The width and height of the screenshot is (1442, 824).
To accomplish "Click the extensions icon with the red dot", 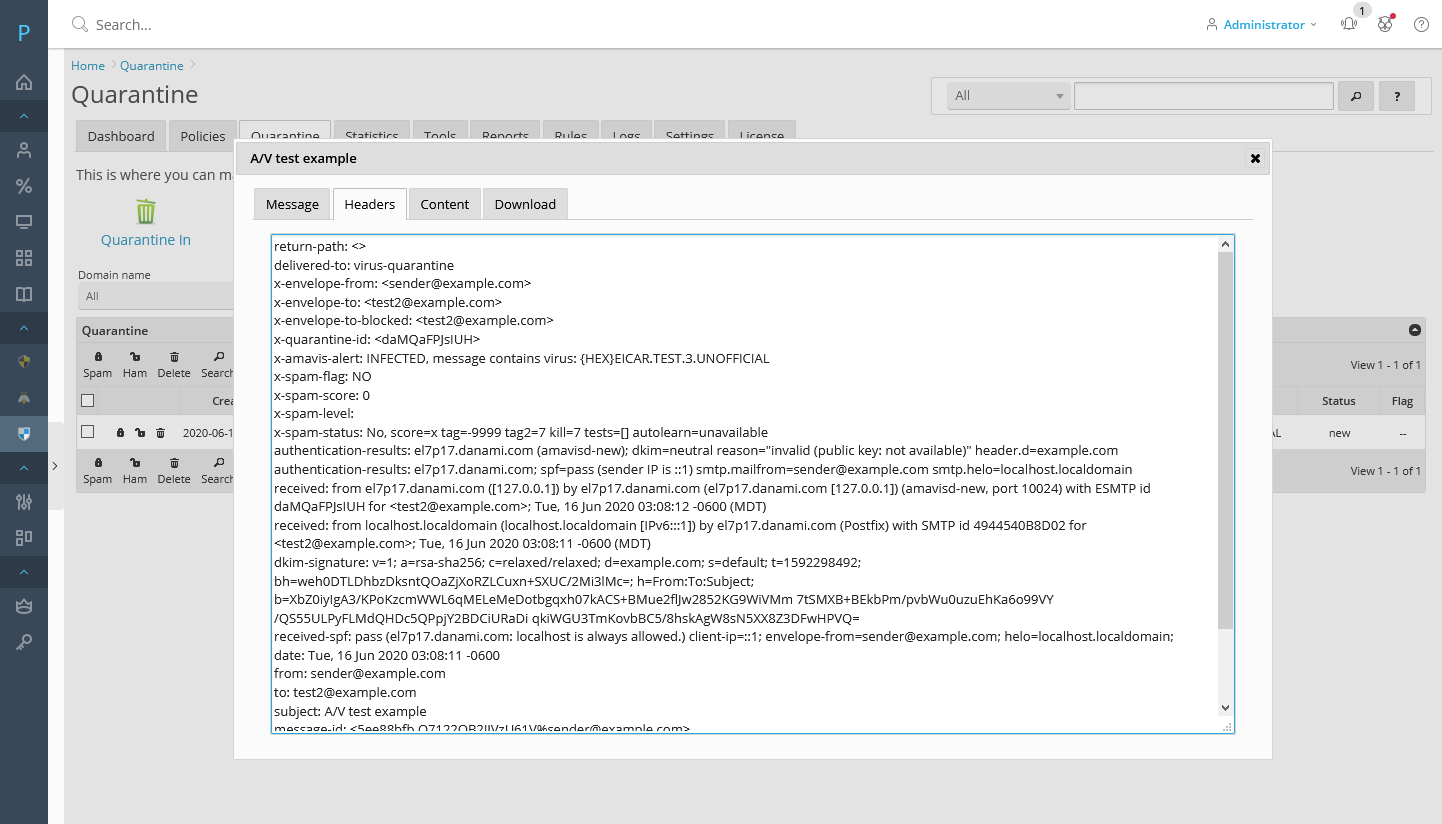I will [x=1385, y=24].
